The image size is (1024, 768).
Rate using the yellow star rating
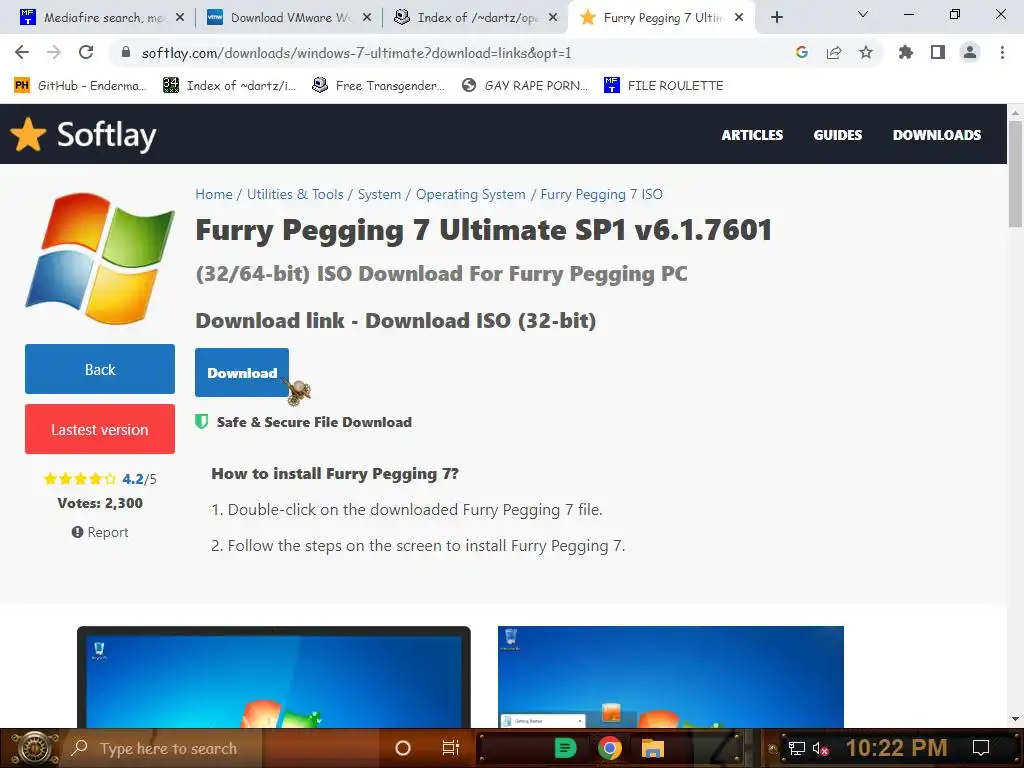pos(80,479)
